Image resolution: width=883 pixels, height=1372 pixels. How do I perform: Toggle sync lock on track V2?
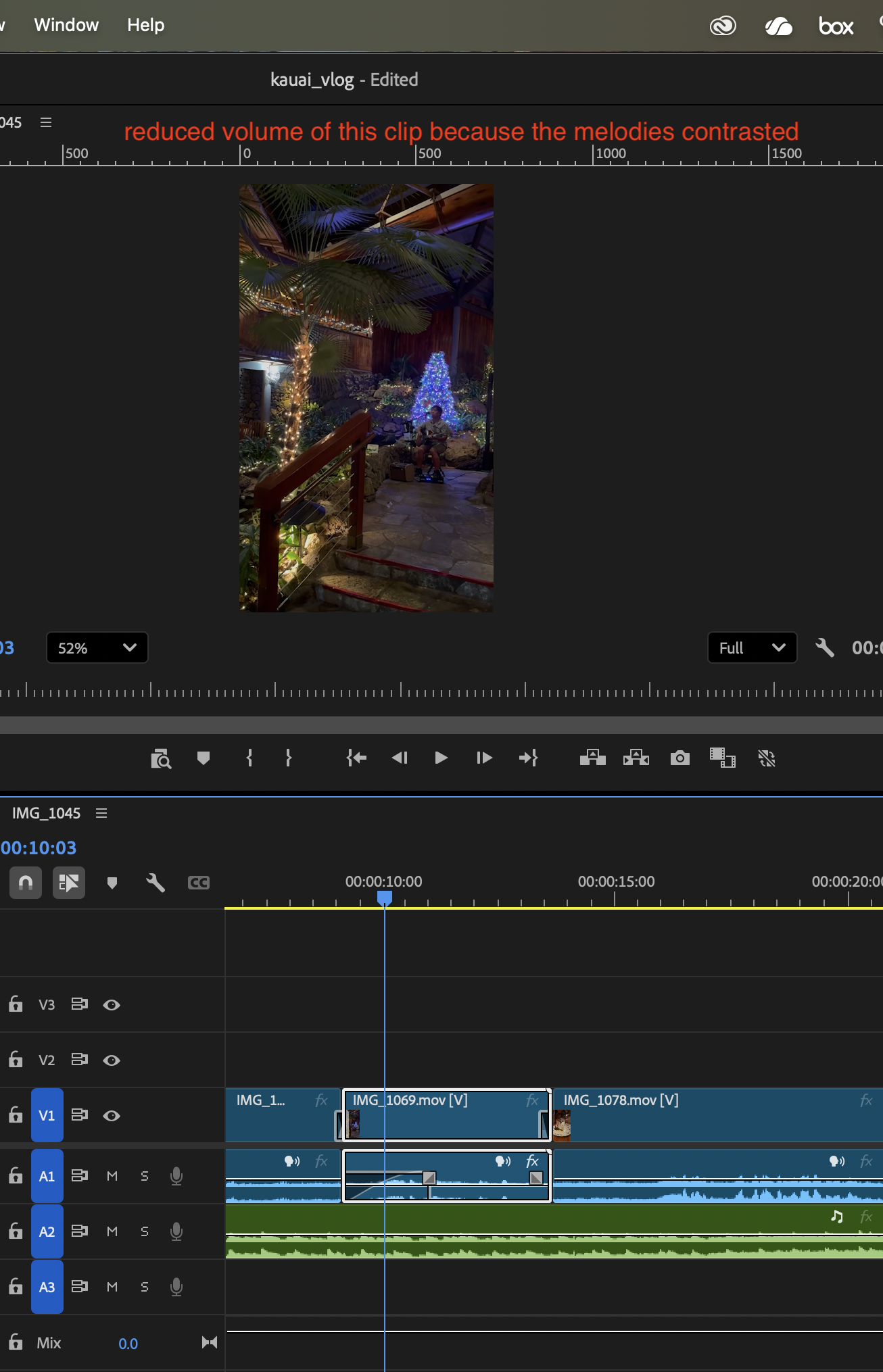tap(79, 1060)
